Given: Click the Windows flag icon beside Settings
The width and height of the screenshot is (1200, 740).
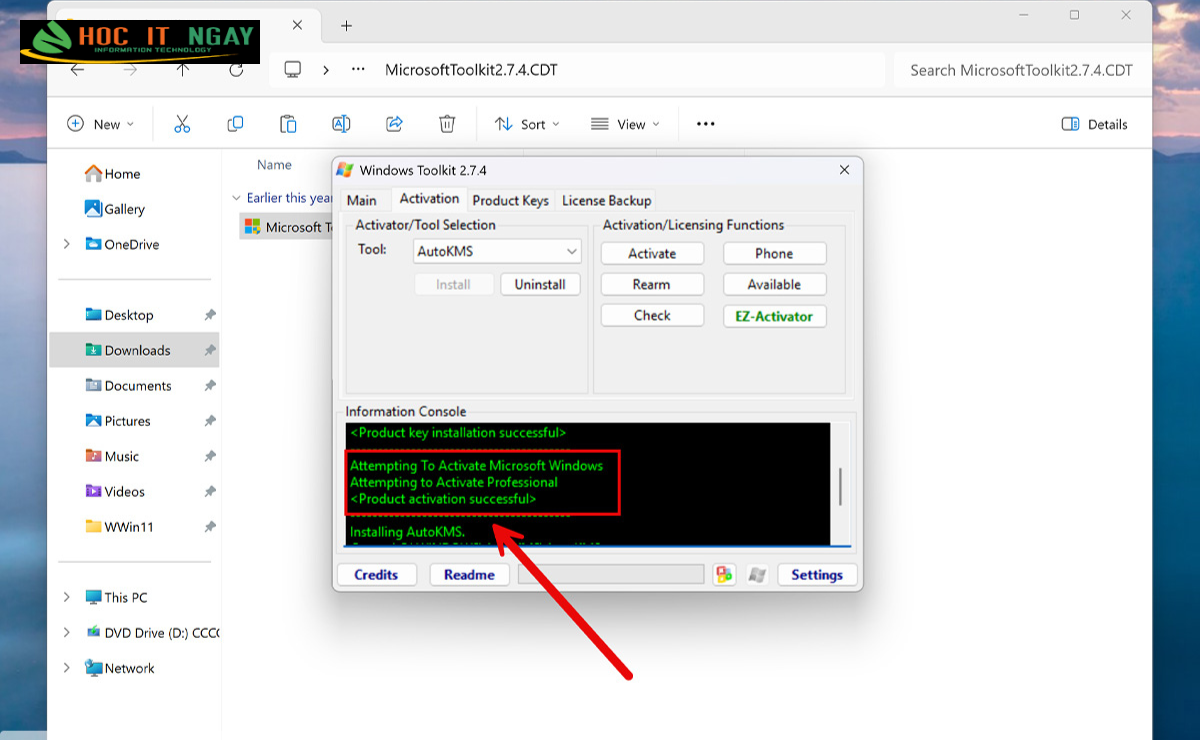Looking at the screenshot, I should click(757, 575).
